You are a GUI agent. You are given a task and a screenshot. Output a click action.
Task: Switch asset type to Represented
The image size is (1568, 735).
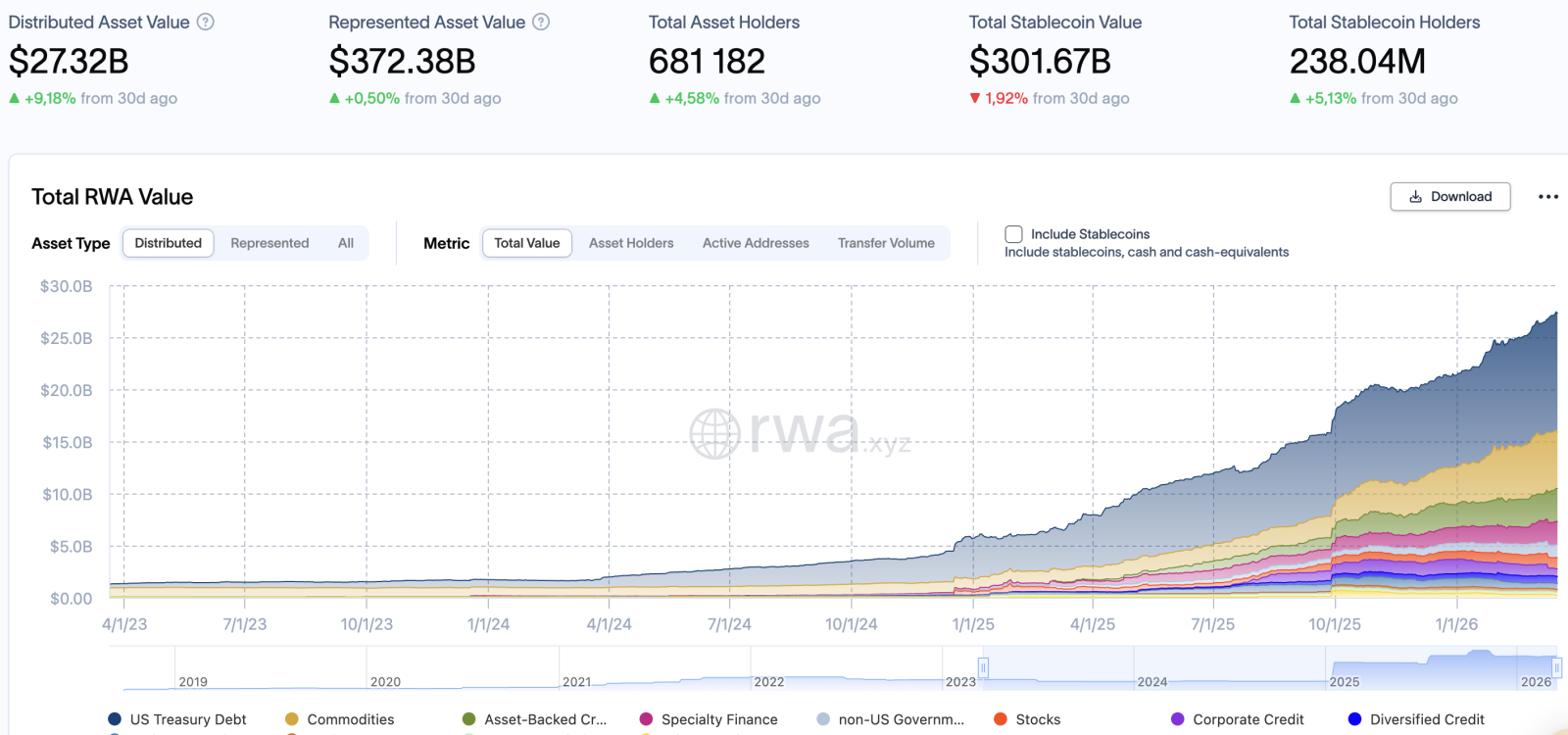tap(269, 243)
